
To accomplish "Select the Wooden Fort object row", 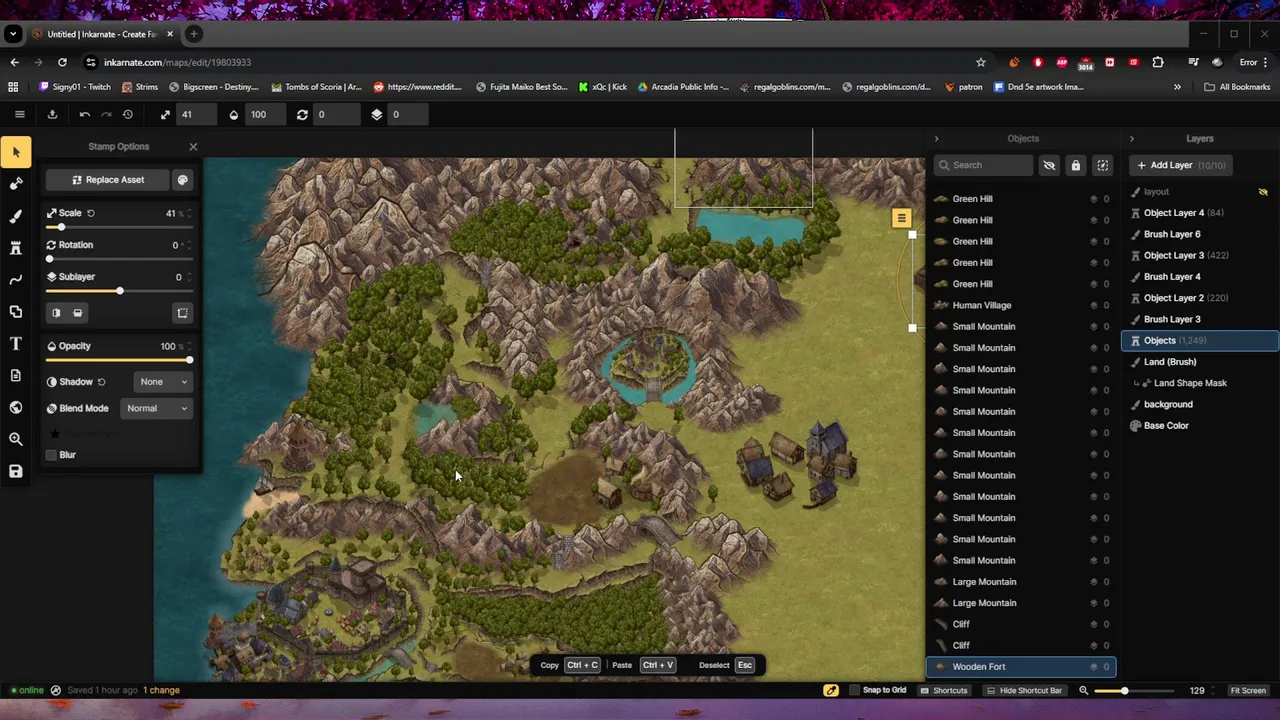I will (1021, 667).
